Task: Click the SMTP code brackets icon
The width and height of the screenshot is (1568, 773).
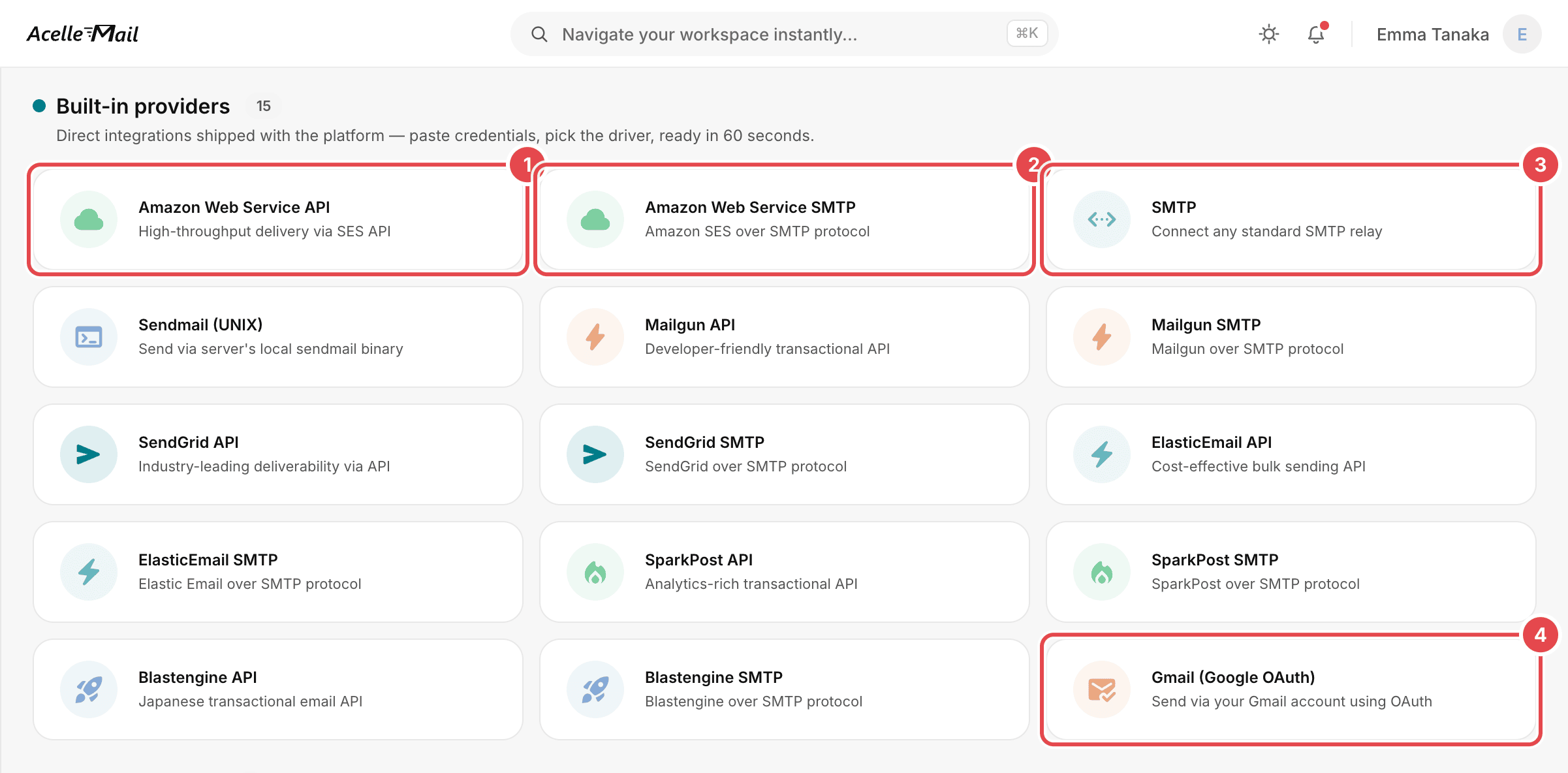Action: (1102, 219)
